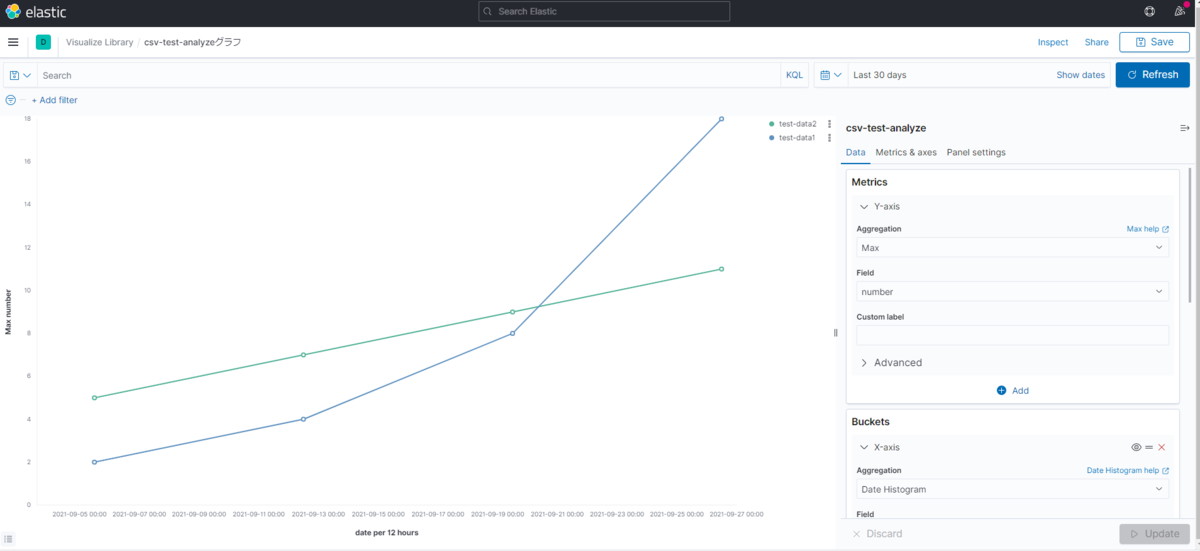
Task: Collapse the editor sidebar panel icon
Action: pyautogui.click(x=1184, y=128)
